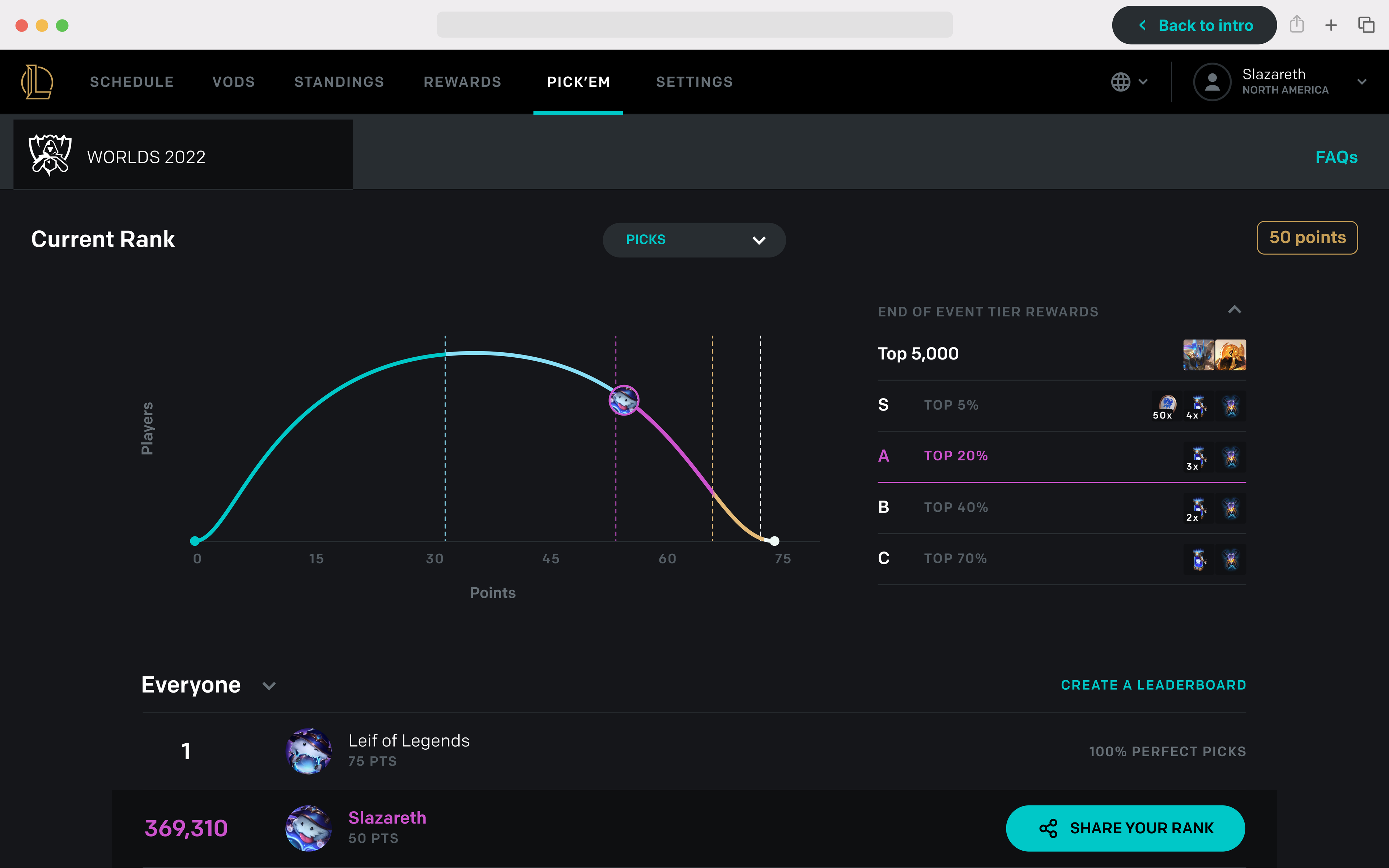The image size is (1389, 868).
Task: Click the Worlds 2022 trophy logo
Action: [50, 155]
